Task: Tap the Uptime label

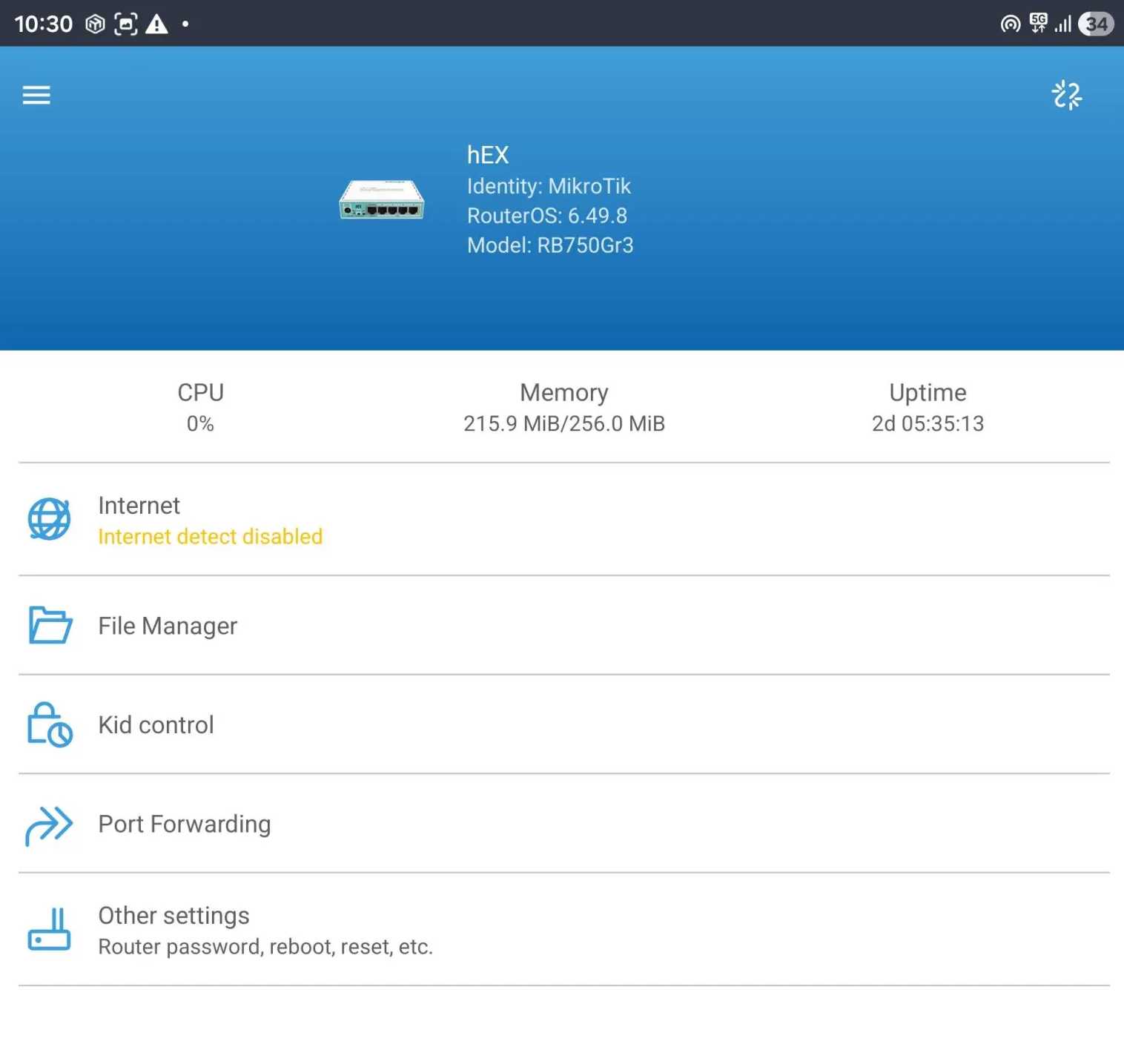Action: tap(928, 392)
